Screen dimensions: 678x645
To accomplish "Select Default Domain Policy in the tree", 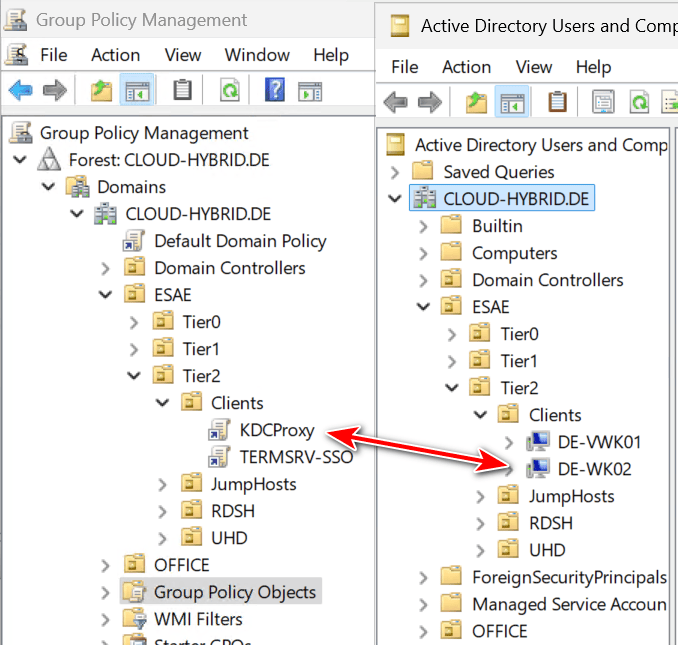I will (x=240, y=241).
